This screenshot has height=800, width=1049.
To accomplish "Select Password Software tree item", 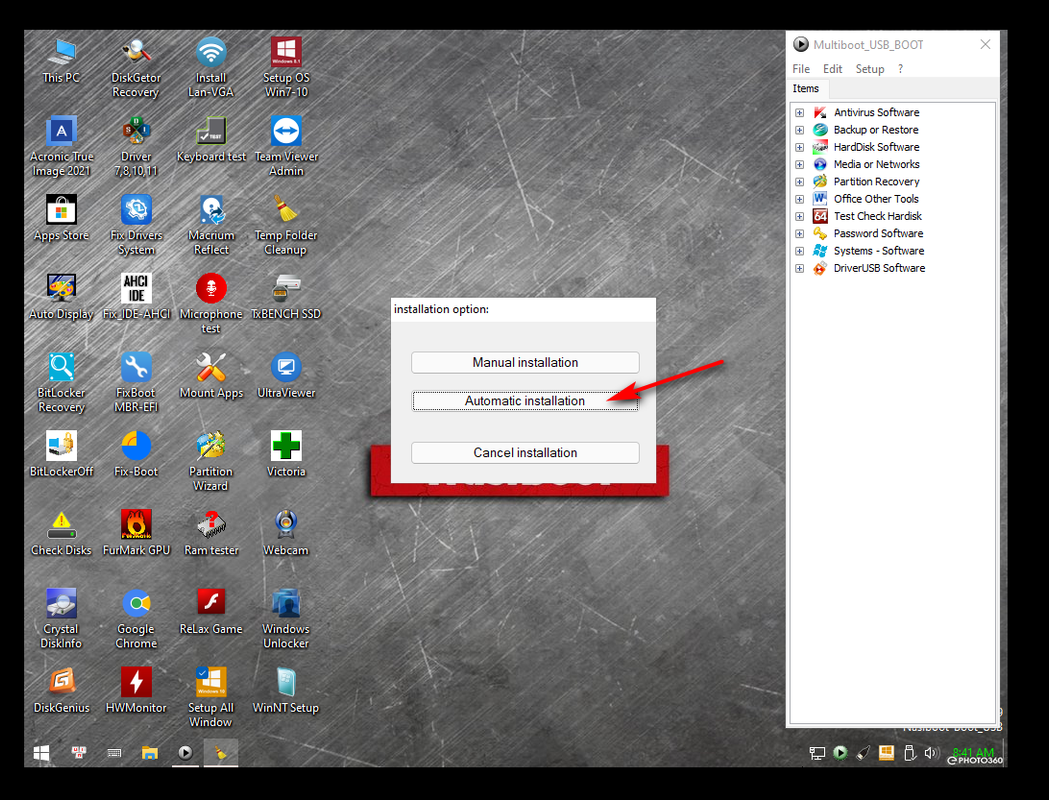I will coord(878,233).
